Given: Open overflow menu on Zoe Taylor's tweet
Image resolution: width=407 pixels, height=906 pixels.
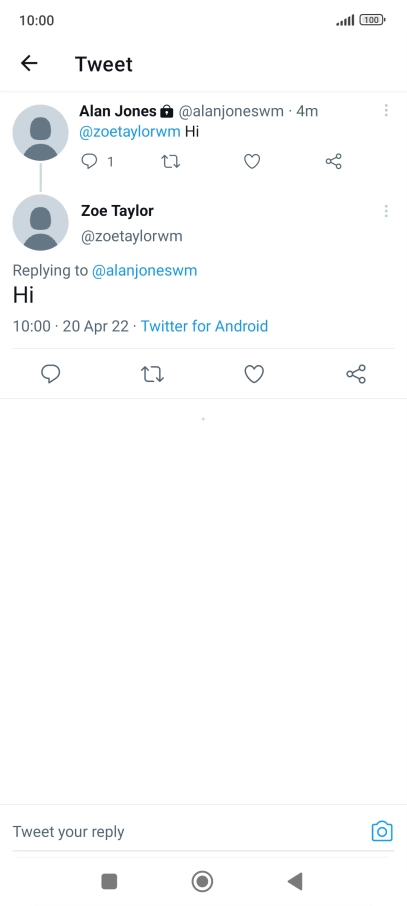Looking at the screenshot, I should tap(386, 211).
